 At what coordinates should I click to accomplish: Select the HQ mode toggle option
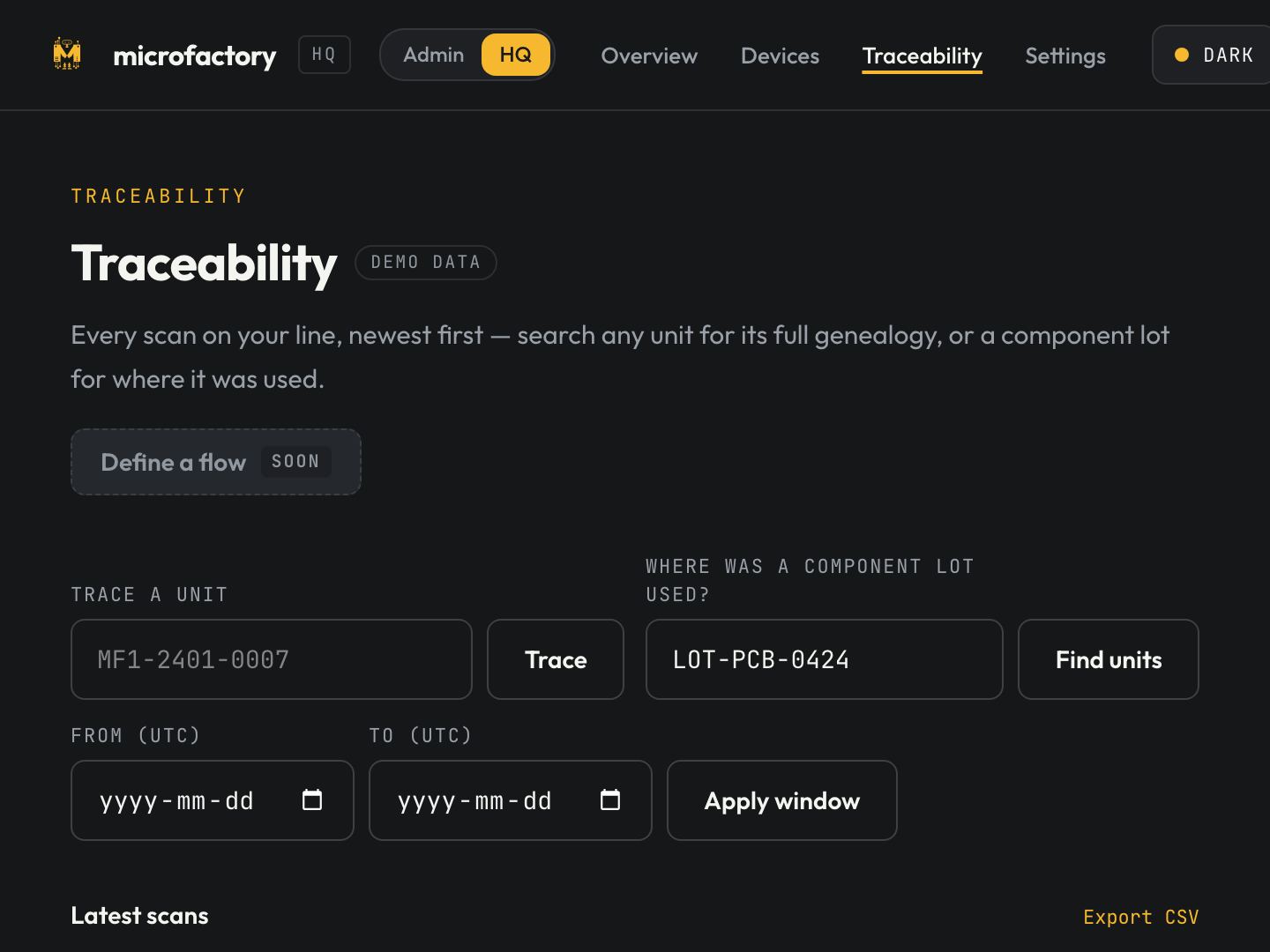click(x=516, y=55)
